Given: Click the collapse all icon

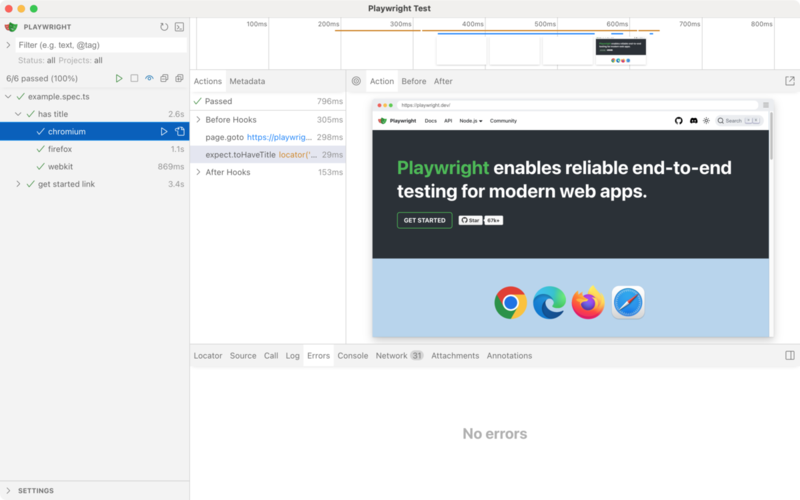Looking at the screenshot, I should (164, 79).
